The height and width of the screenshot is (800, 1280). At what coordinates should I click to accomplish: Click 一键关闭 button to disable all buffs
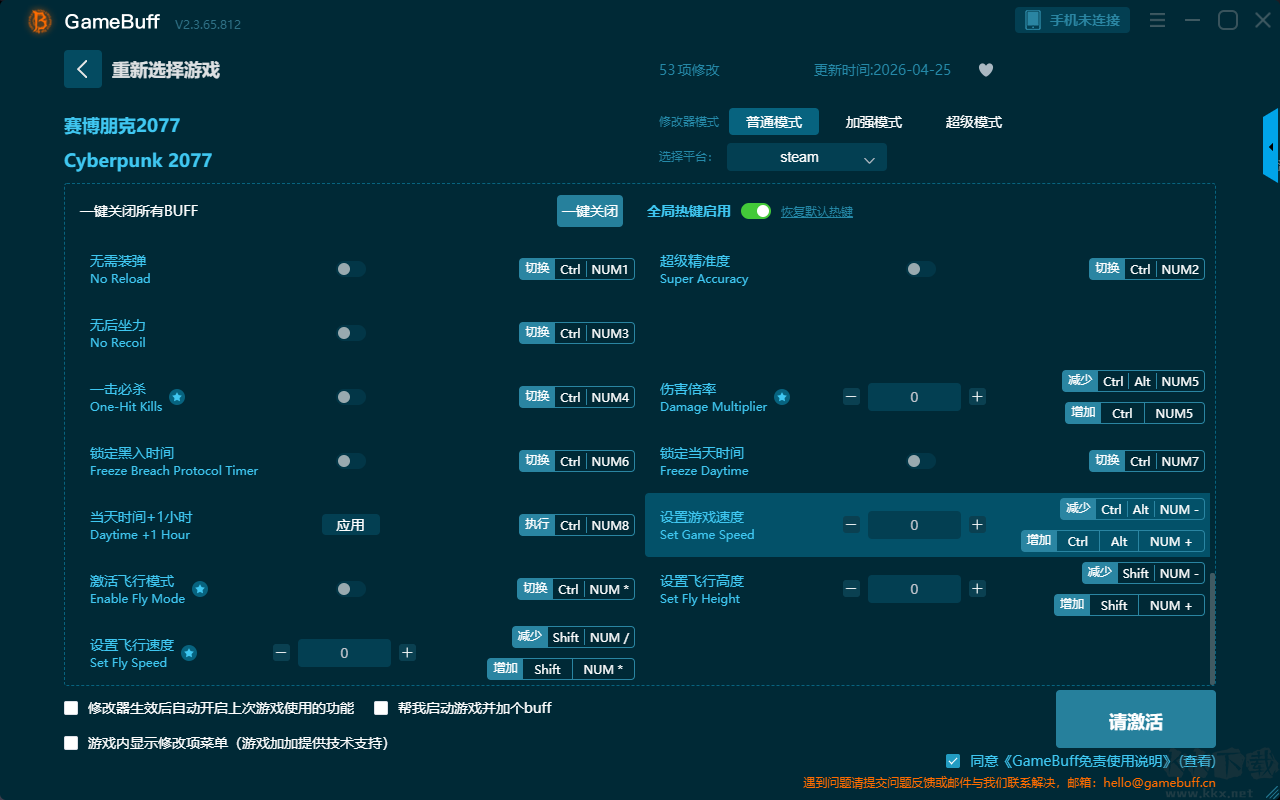[590, 211]
